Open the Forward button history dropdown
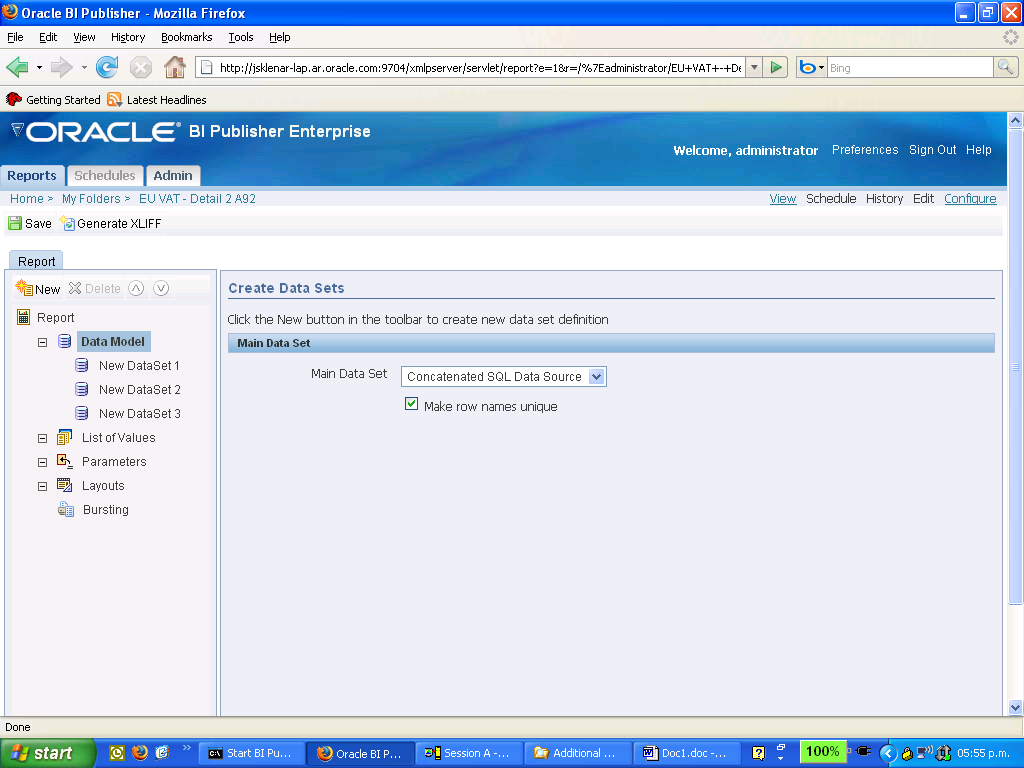The image size is (1024, 768). click(x=84, y=67)
